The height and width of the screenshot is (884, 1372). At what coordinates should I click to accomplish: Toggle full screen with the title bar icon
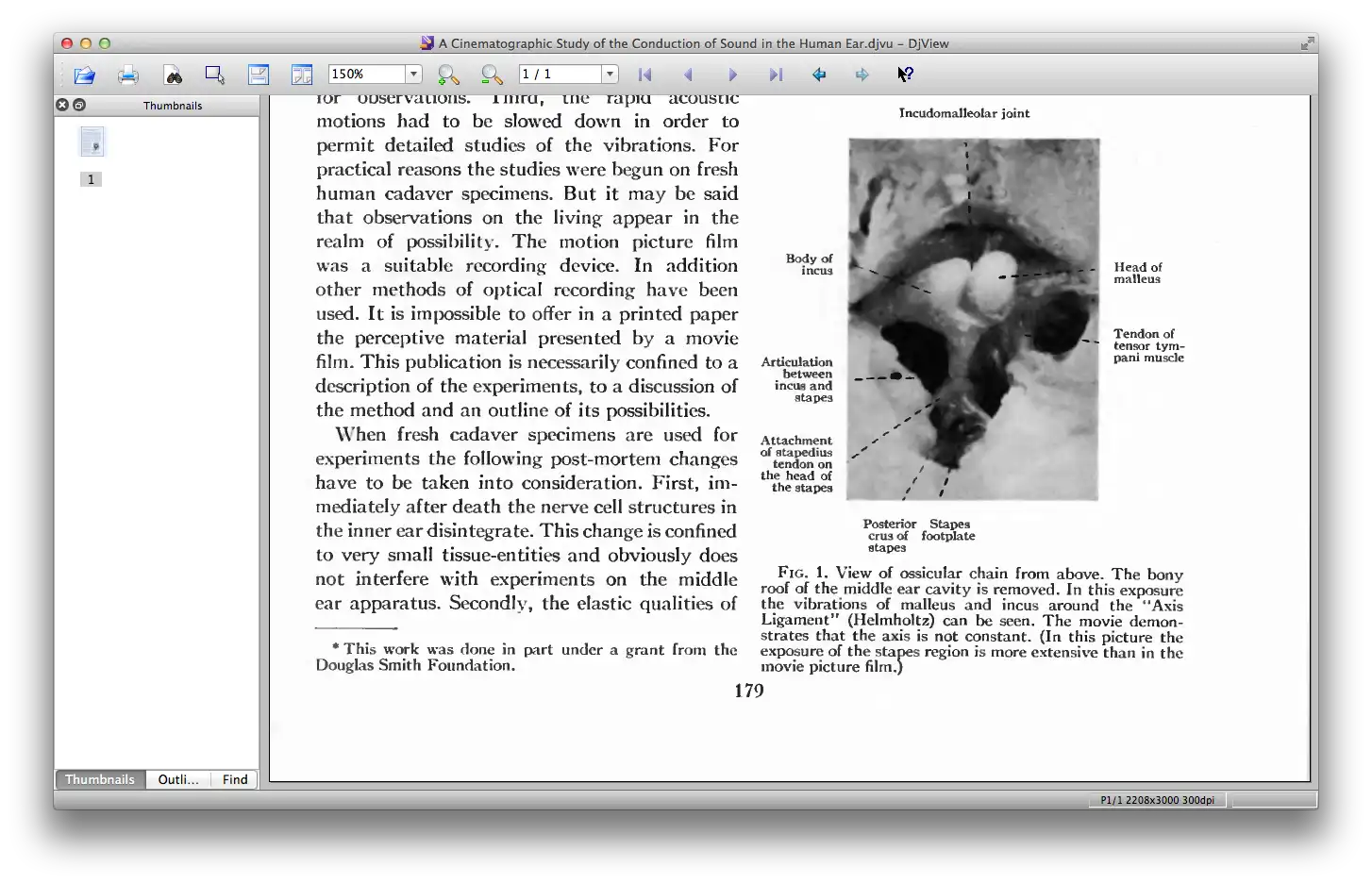(1307, 43)
